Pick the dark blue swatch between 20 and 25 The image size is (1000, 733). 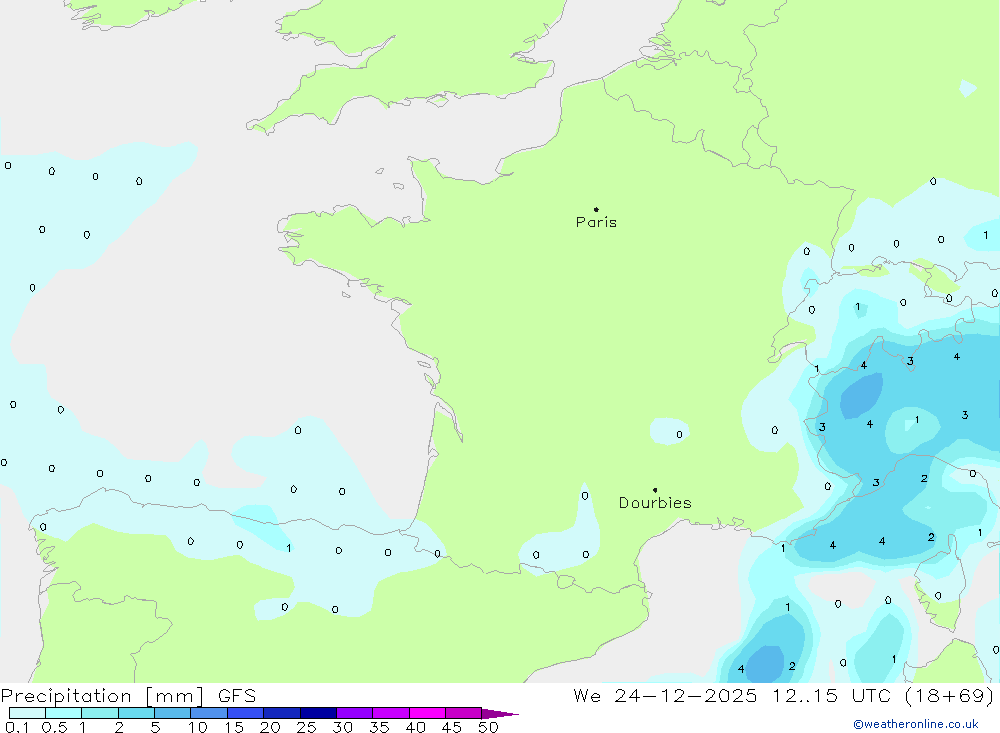click(281, 713)
